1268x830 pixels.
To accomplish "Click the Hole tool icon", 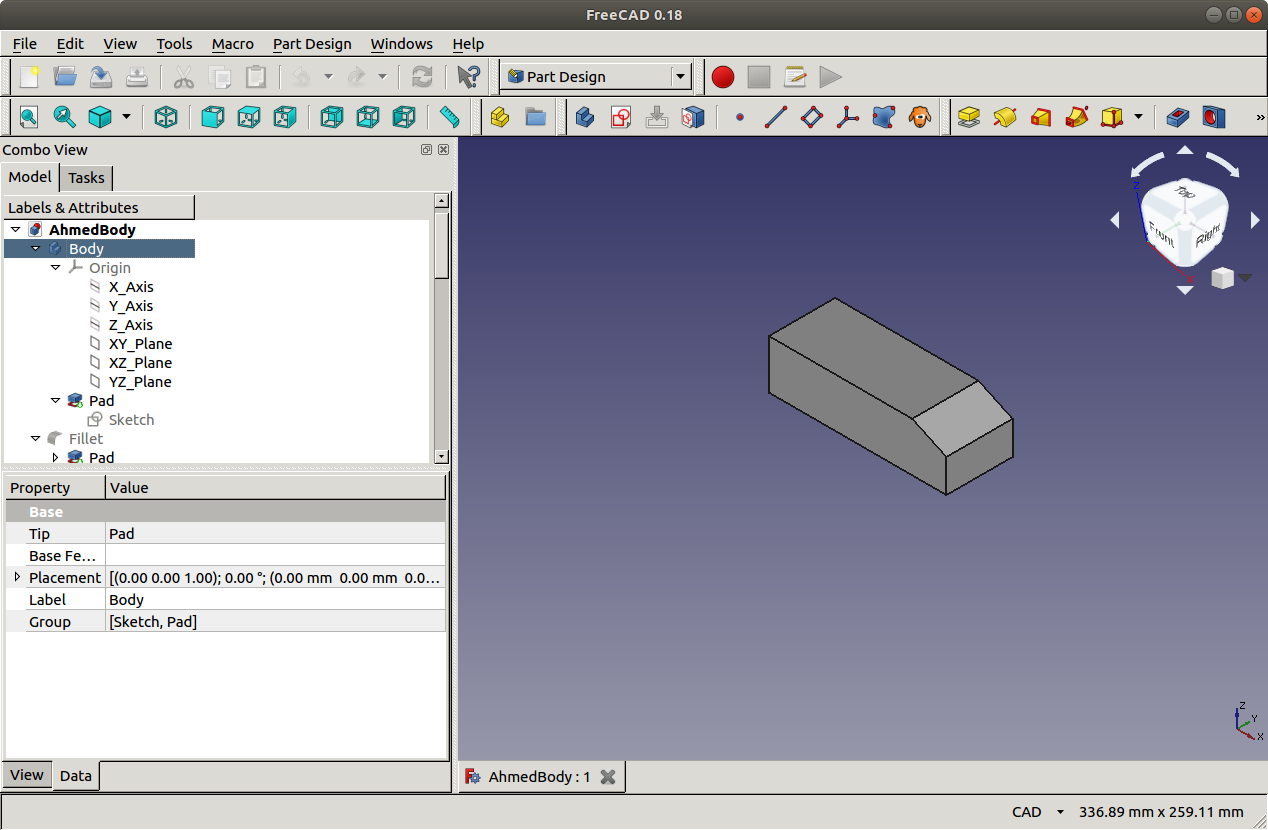I will click(x=1213, y=117).
